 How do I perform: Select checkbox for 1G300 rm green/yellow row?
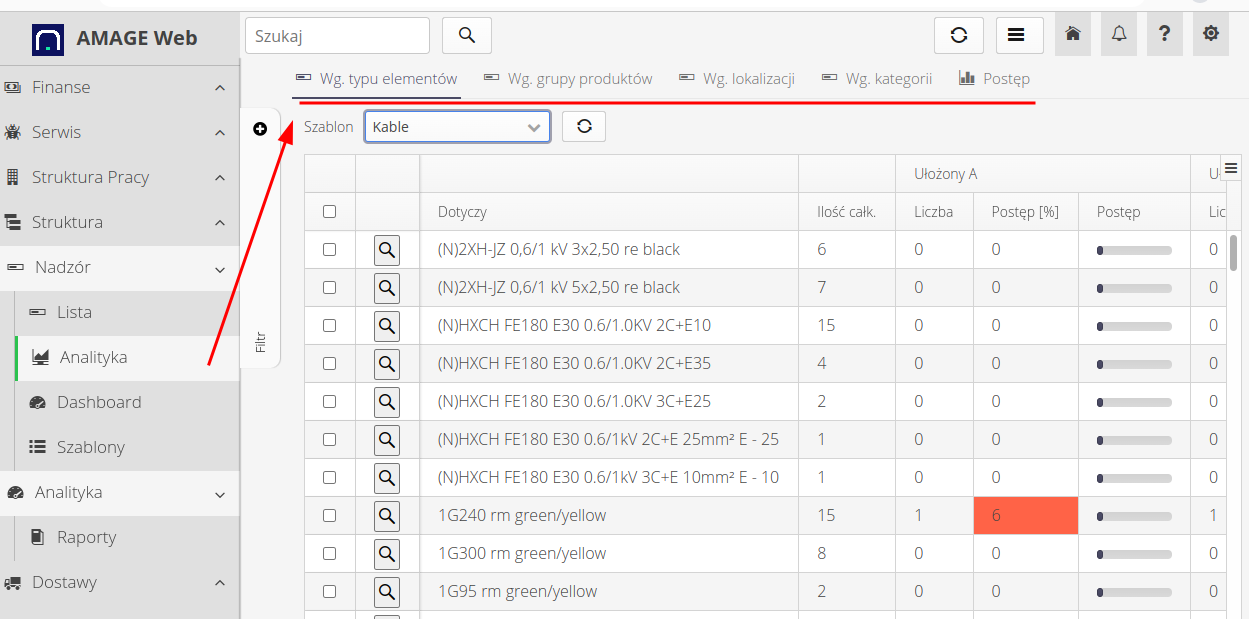point(330,554)
